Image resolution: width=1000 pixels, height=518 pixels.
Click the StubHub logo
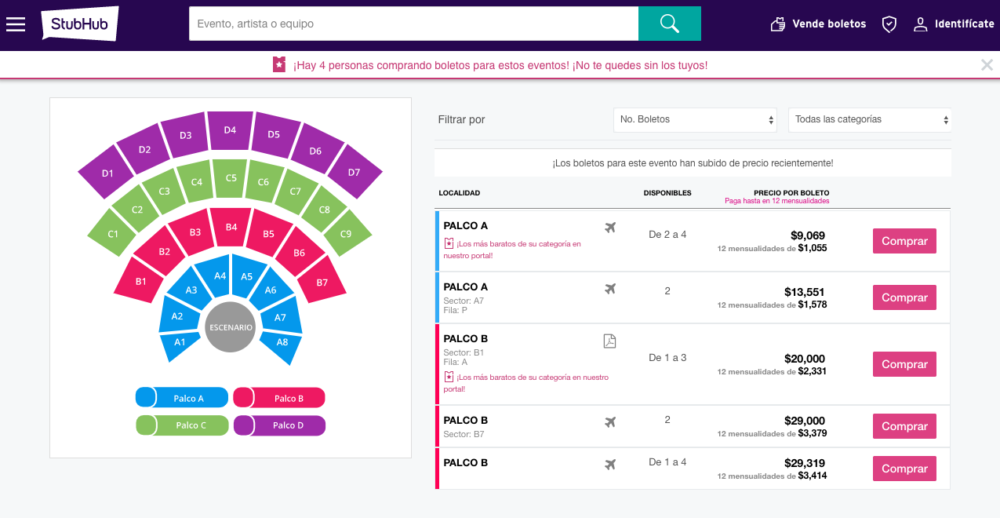coord(80,24)
